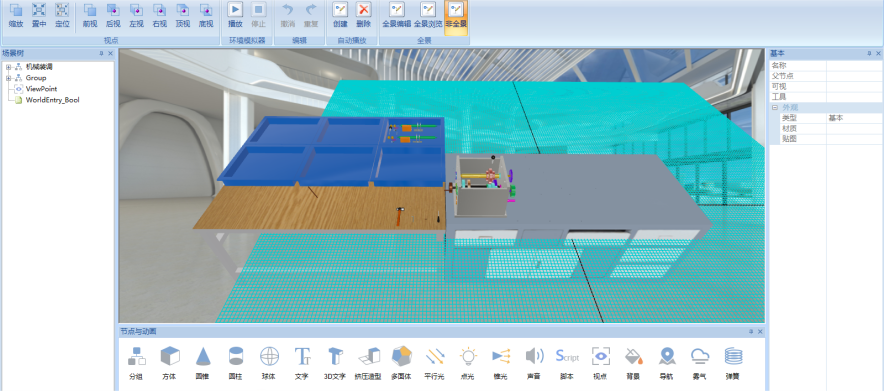The height and width of the screenshot is (391, 884).
Task: Insert a 点光 point light
Action: (468, 363)
